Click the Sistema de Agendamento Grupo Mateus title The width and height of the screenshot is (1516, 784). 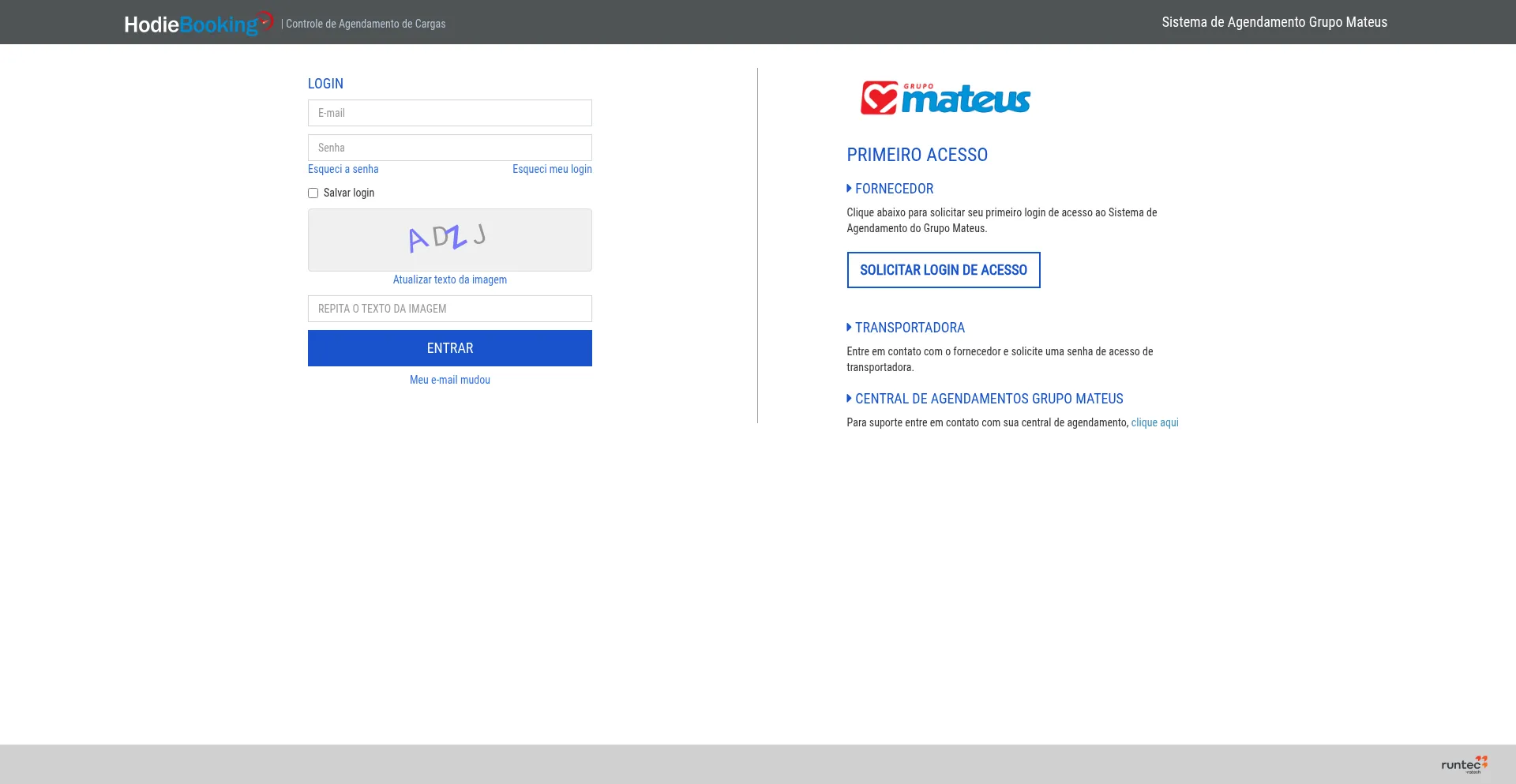tap(1274, 22)
